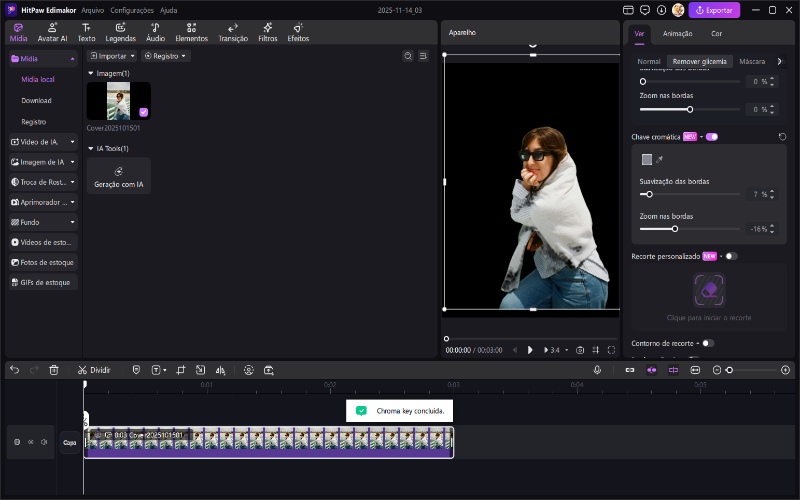800x500 pixels.
Task: Open the Arquivo menu
Action: 92,10
